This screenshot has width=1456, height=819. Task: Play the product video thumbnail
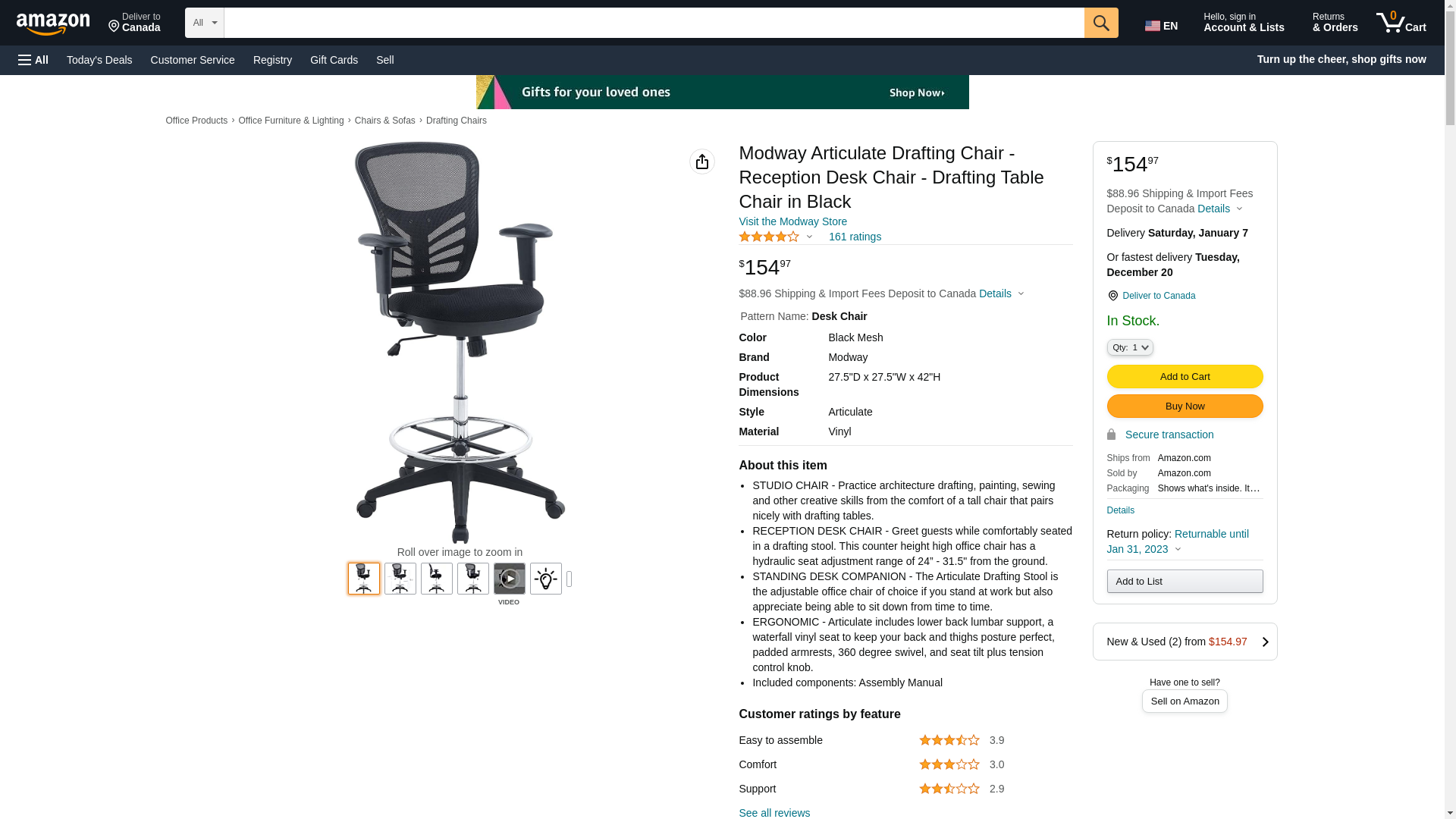[510, 579]
